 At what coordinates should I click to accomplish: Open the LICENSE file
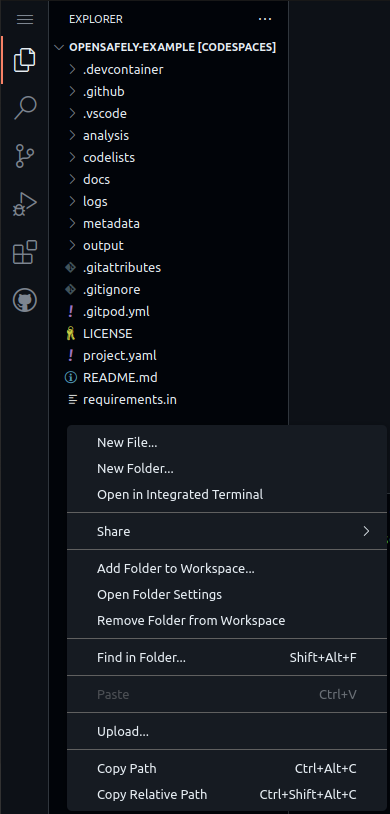[169, 333]
